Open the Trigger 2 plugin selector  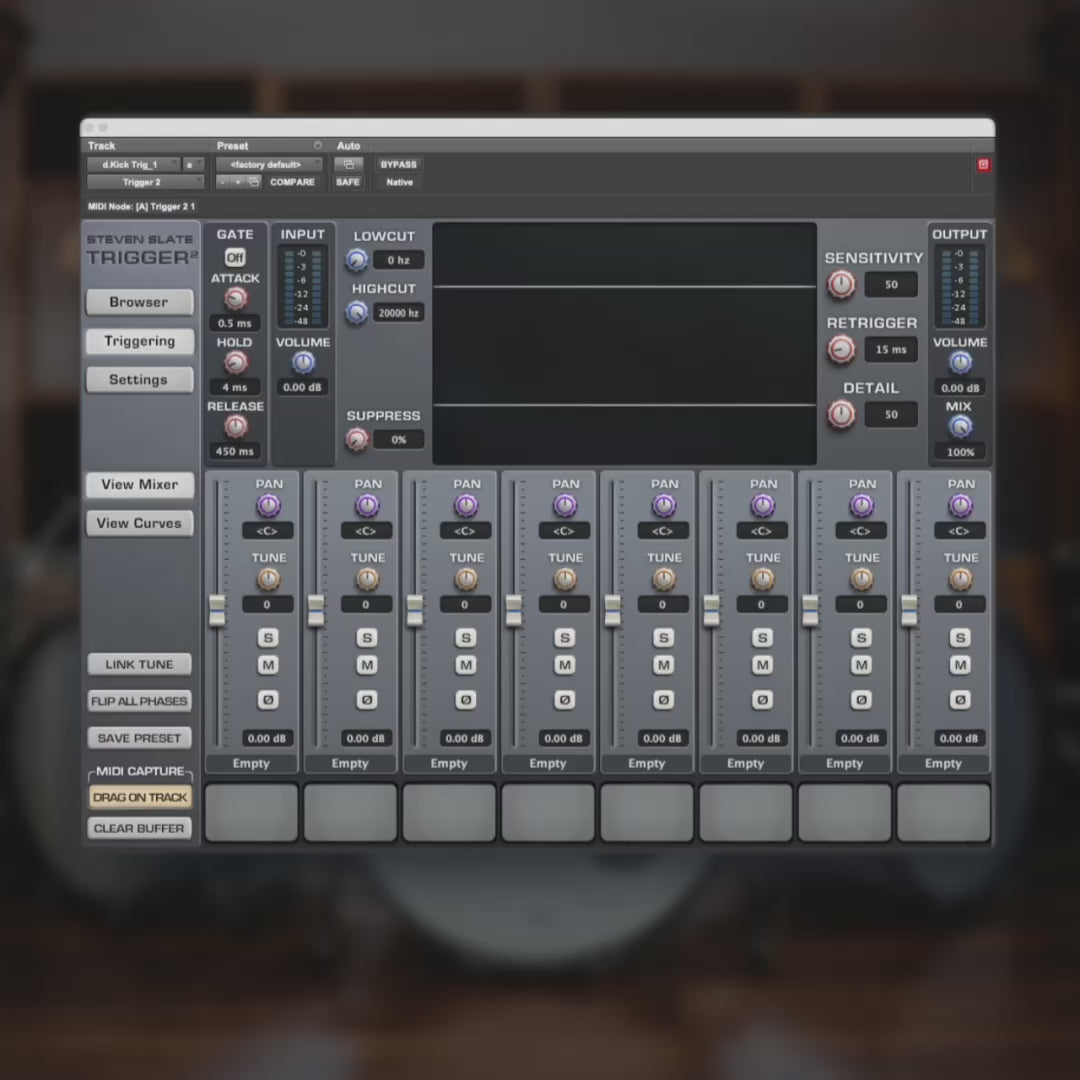tap(145, 182)
